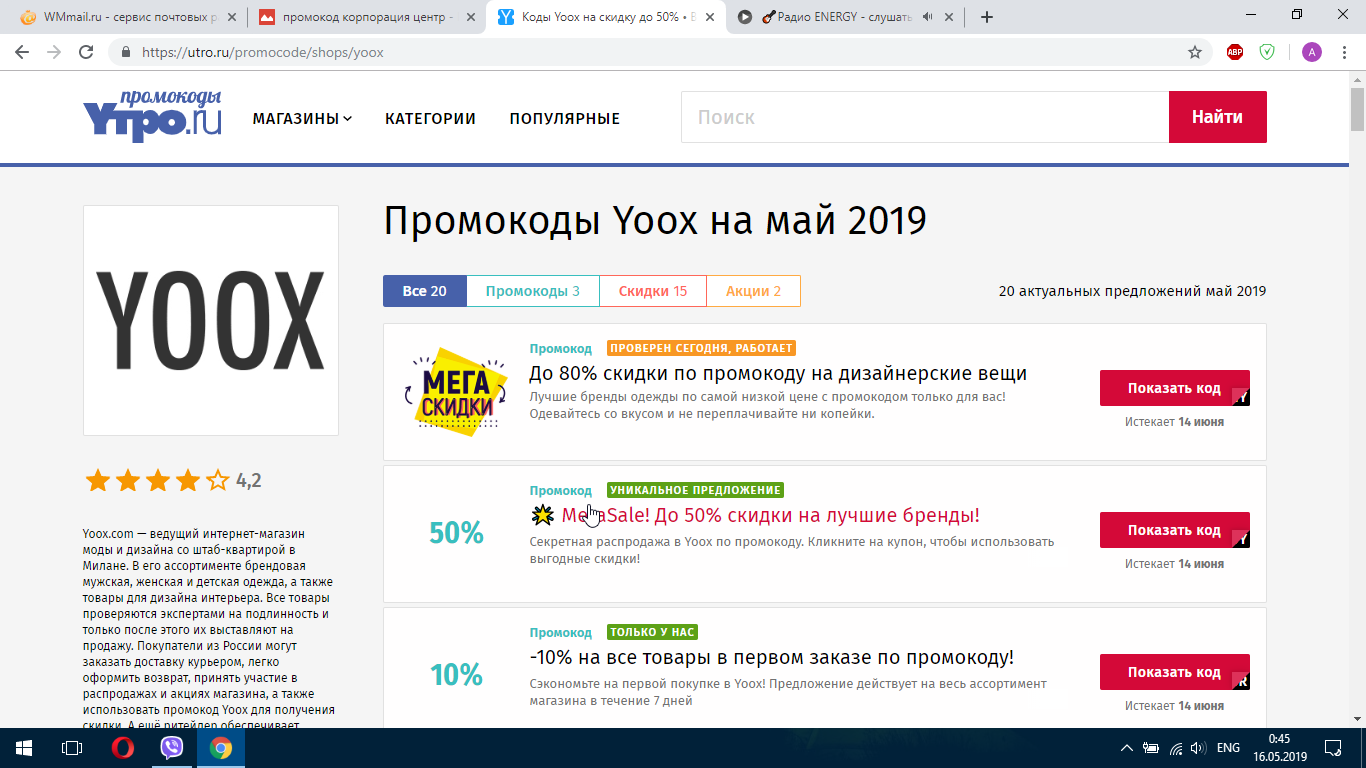Go back with browser back arrow
This screenshot has height=768, width=1366.
(22, 52)
